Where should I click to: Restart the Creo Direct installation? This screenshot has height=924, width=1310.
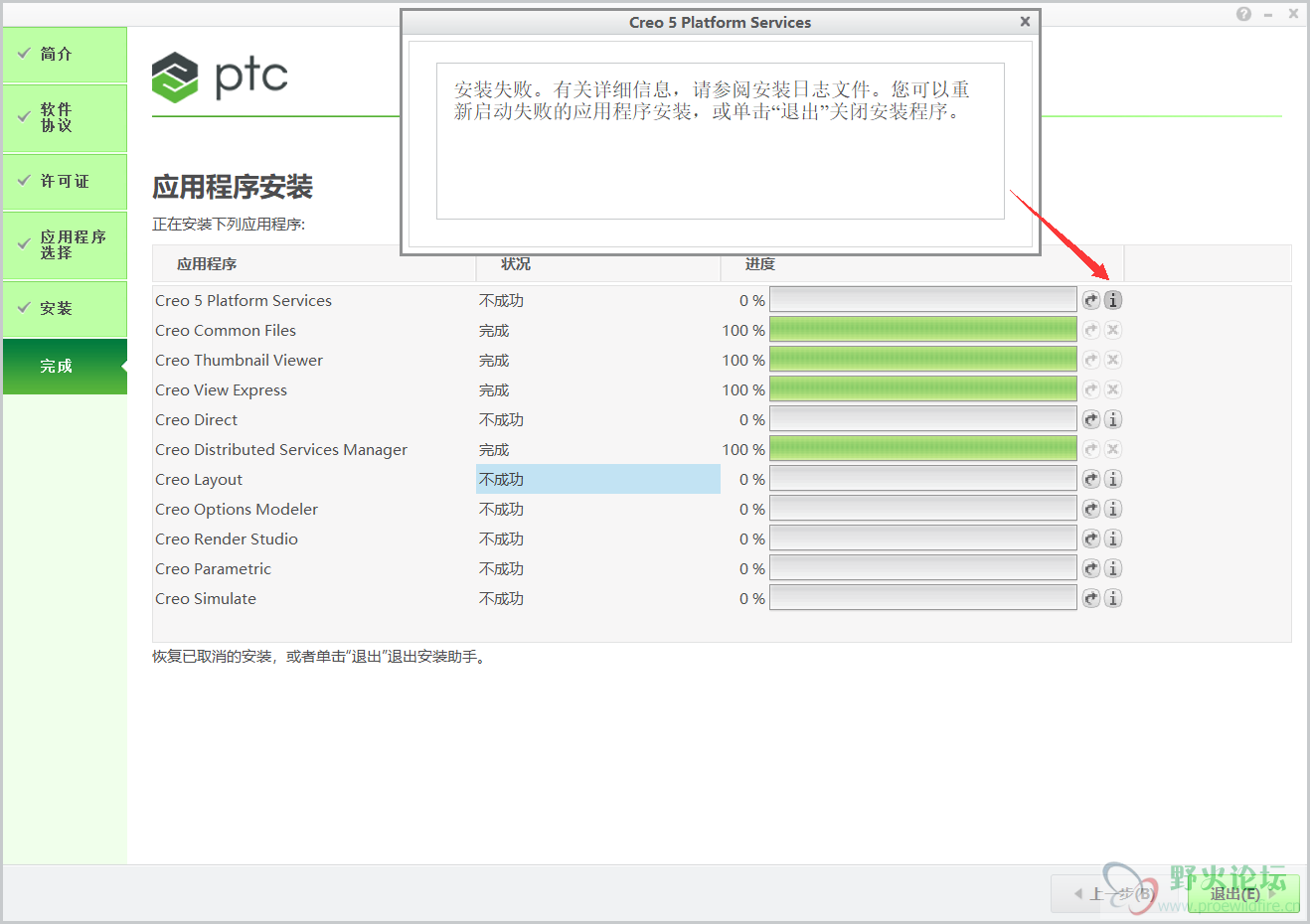pos(1091,419)
